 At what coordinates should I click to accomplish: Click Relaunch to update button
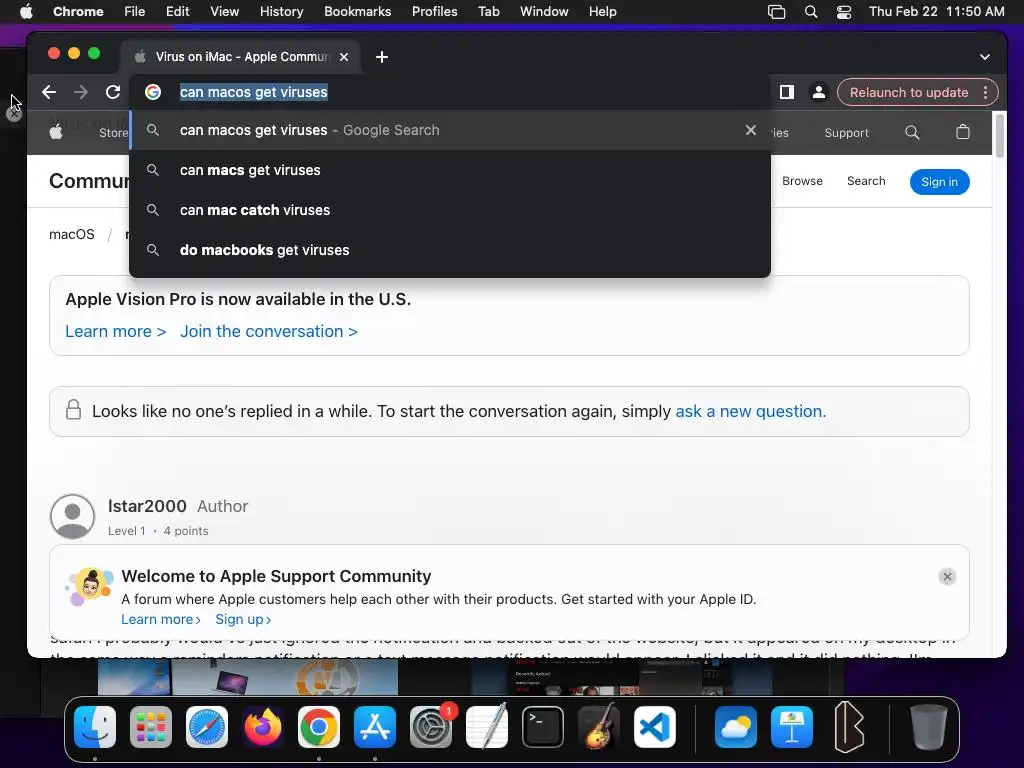[908, 92]
